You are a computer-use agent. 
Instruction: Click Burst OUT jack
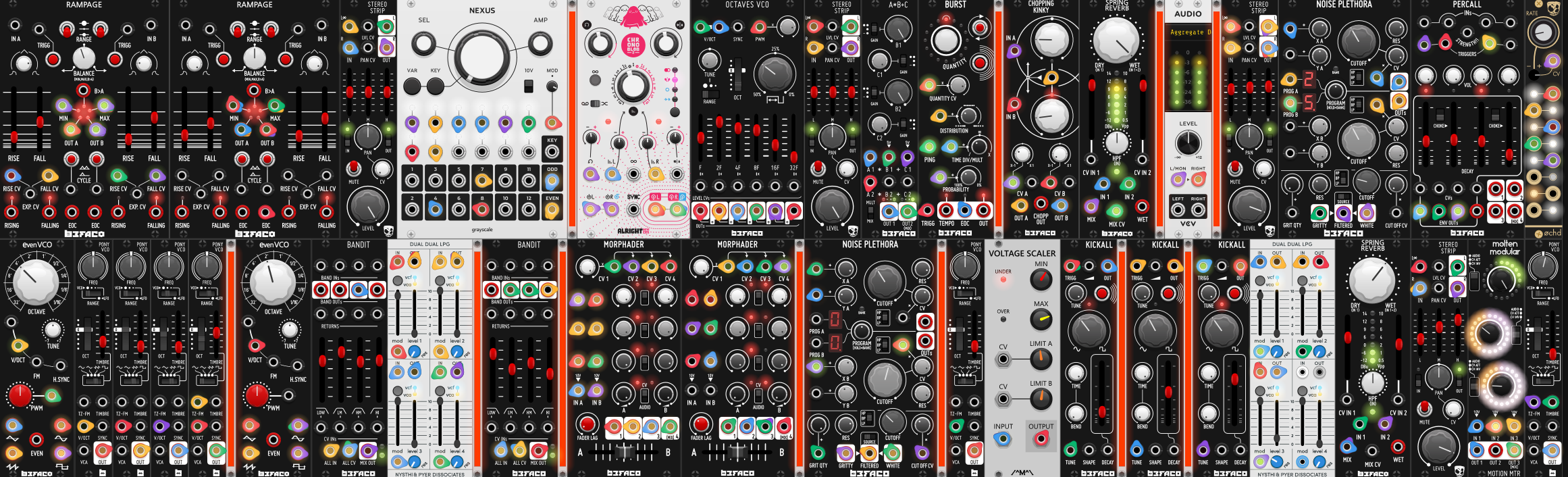pos(983,211)
